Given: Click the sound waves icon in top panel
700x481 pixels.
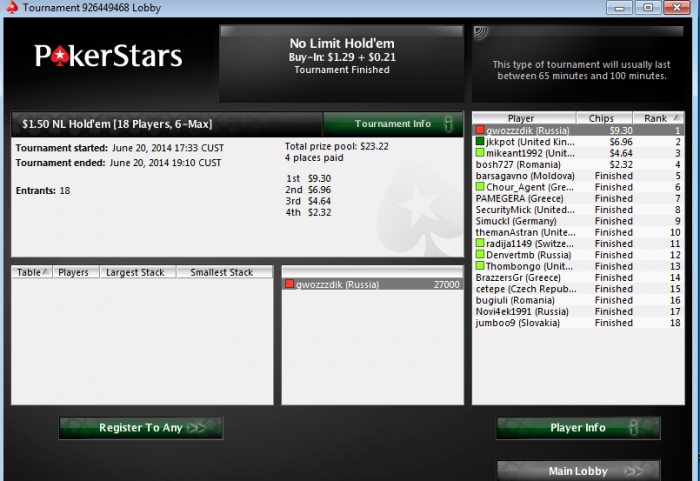Looking at the screenshot, I should click(x=481, y=33).
